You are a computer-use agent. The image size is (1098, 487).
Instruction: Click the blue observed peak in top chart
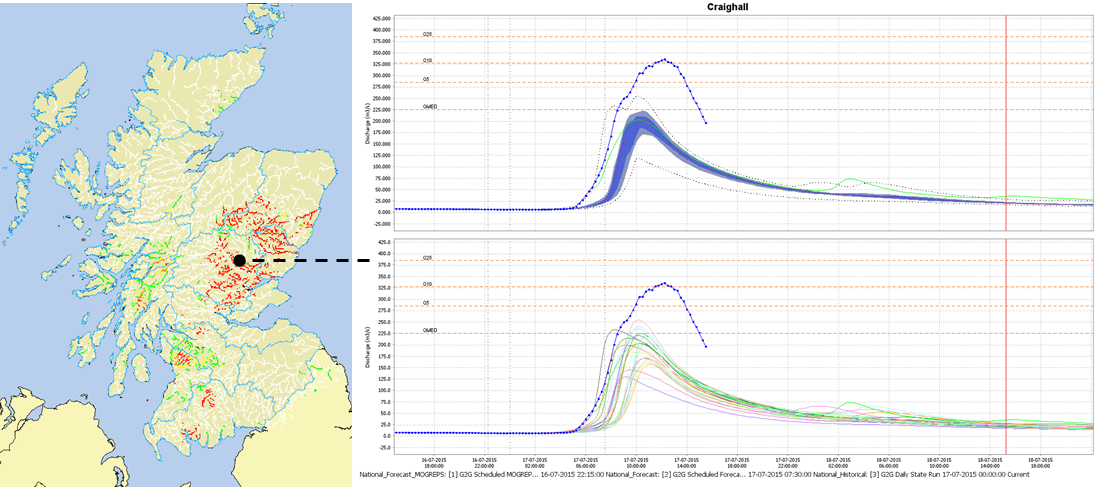pyautogui.click(x=663, y=60)
